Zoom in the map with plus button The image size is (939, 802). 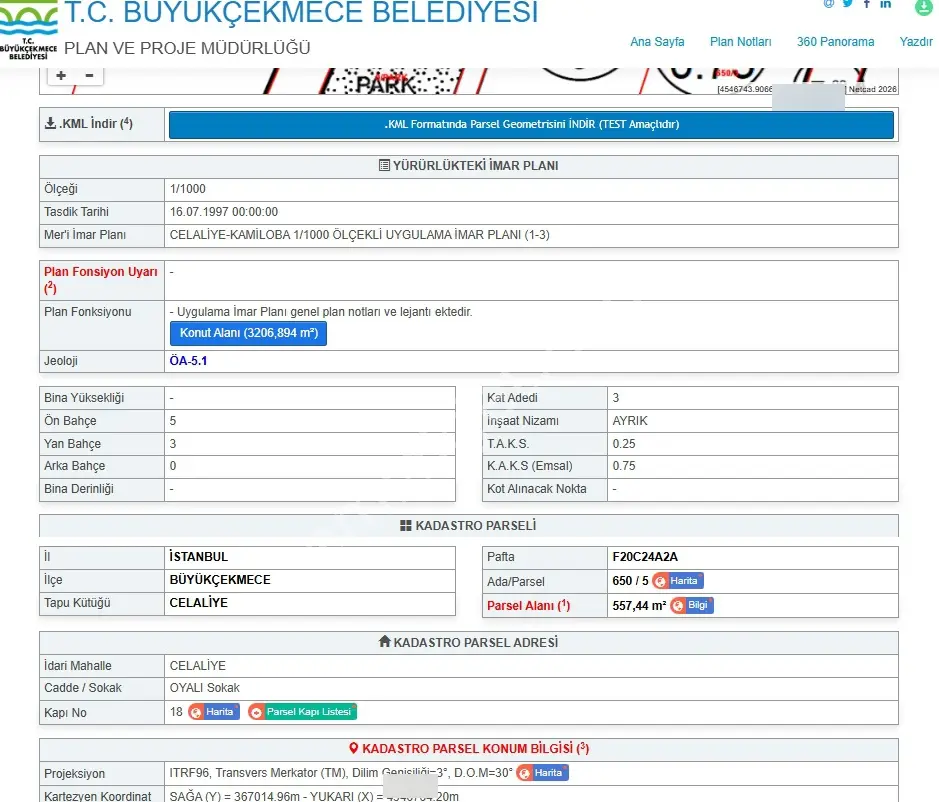coord(60,75)
